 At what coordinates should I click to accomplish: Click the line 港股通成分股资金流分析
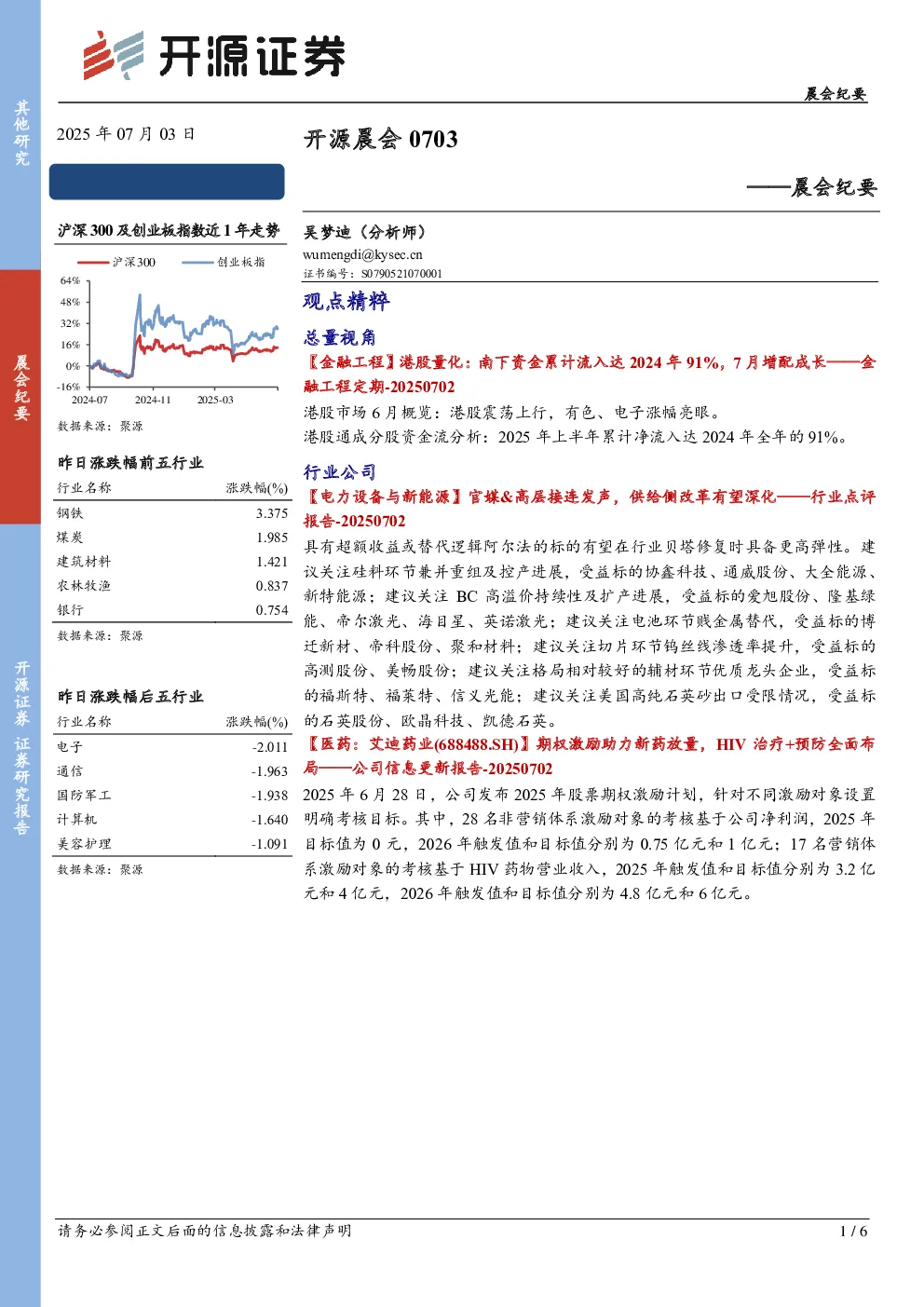577,437
